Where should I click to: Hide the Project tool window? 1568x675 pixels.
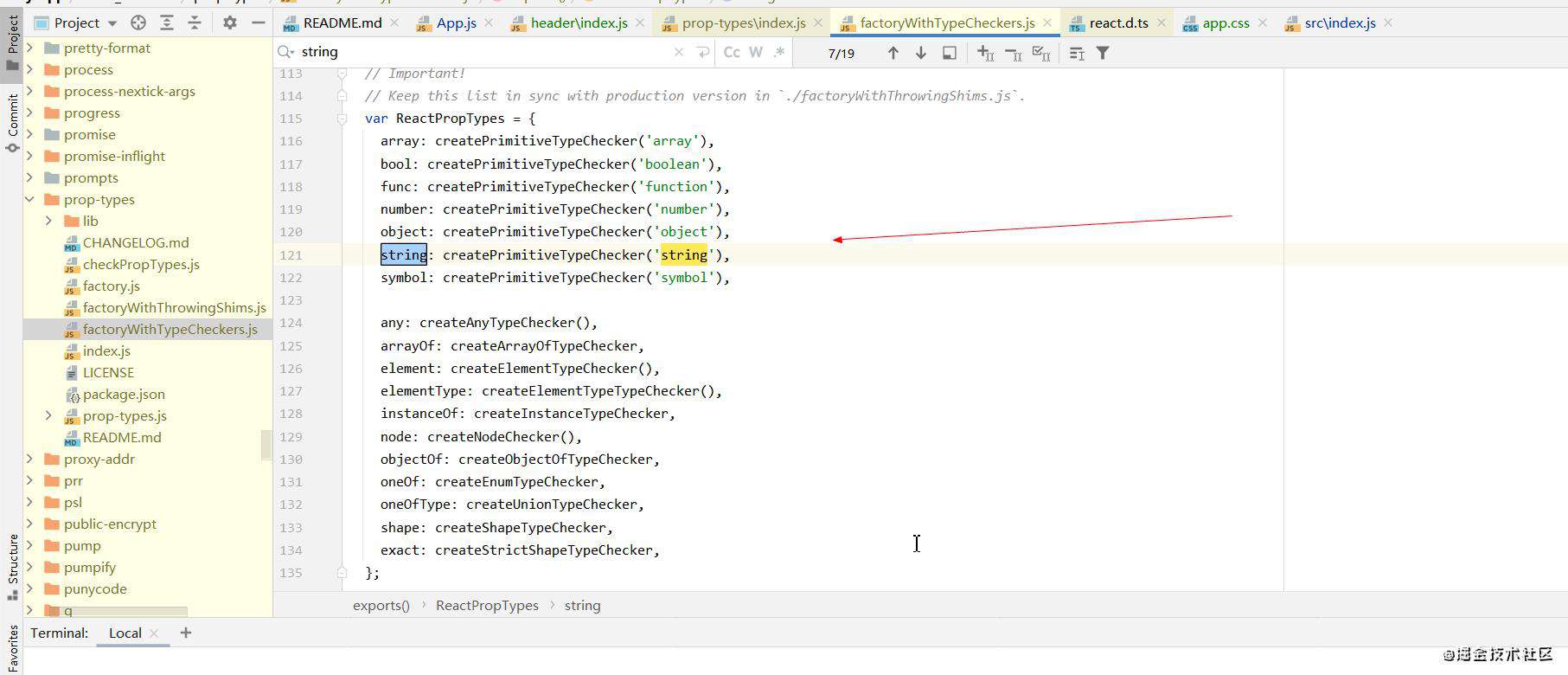[x=258, y=23]
